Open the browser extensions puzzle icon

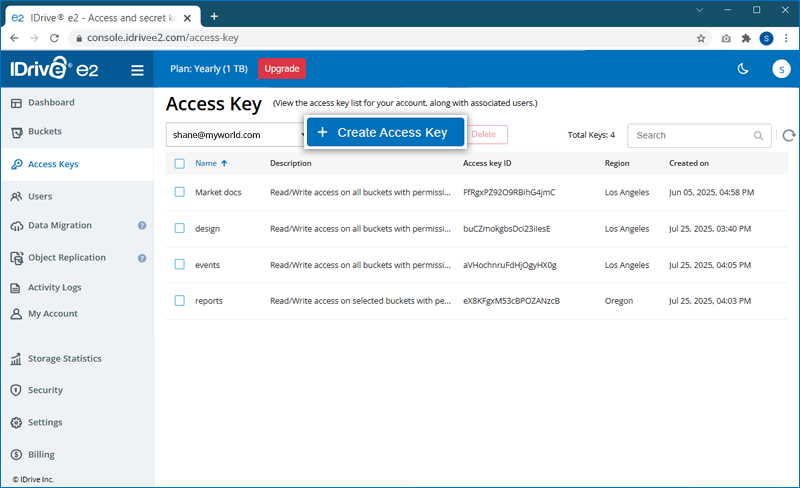coord(746,38)
